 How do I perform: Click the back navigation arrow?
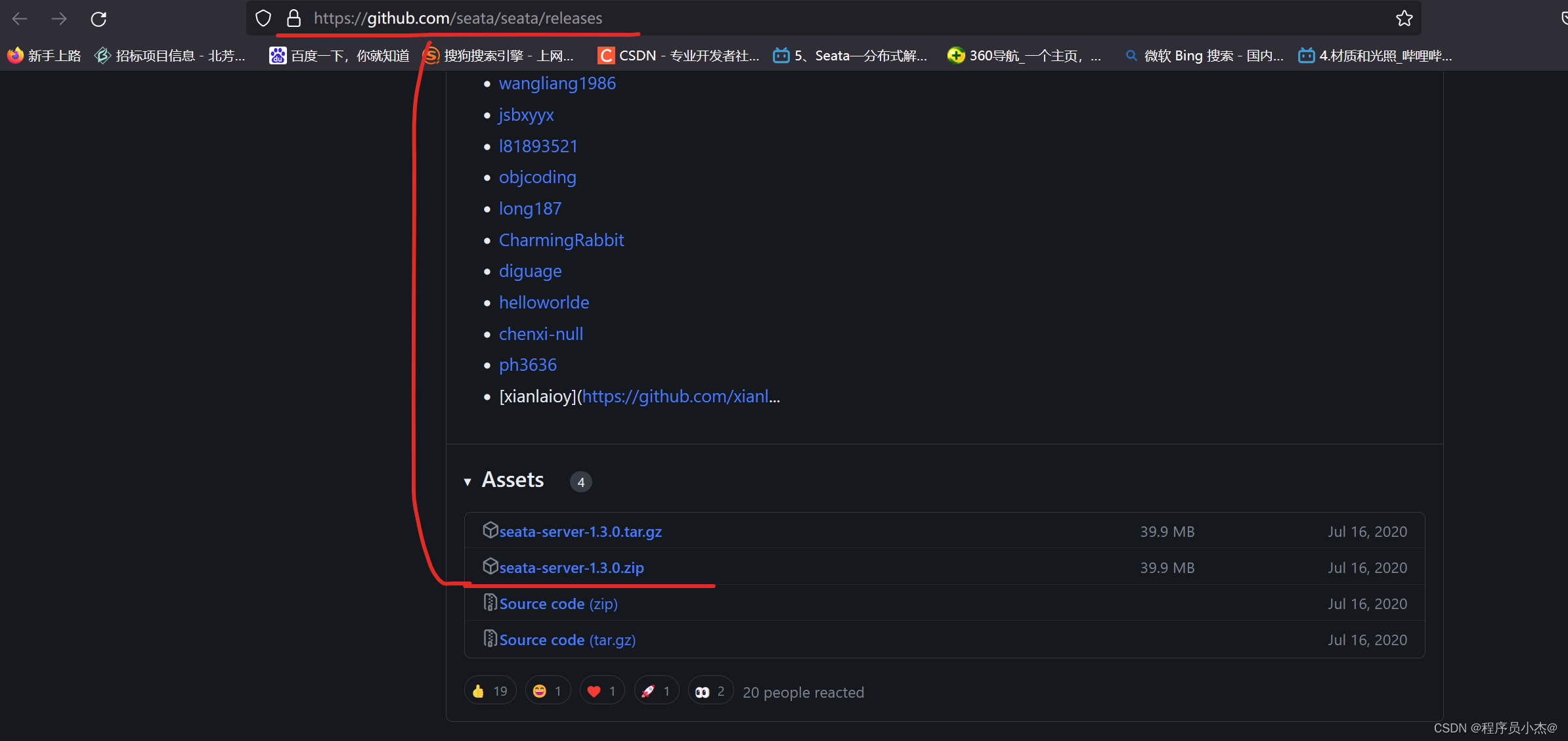point(20,19)
